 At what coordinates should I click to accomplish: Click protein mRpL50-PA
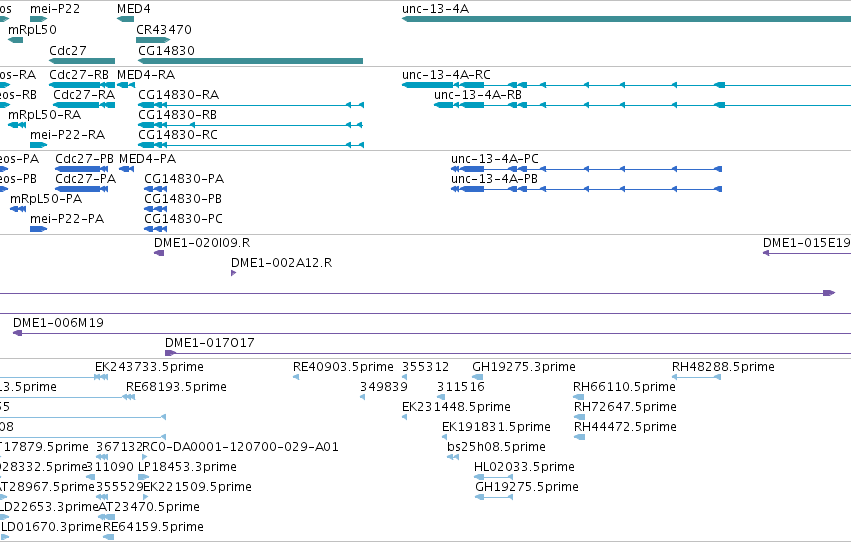18,209
